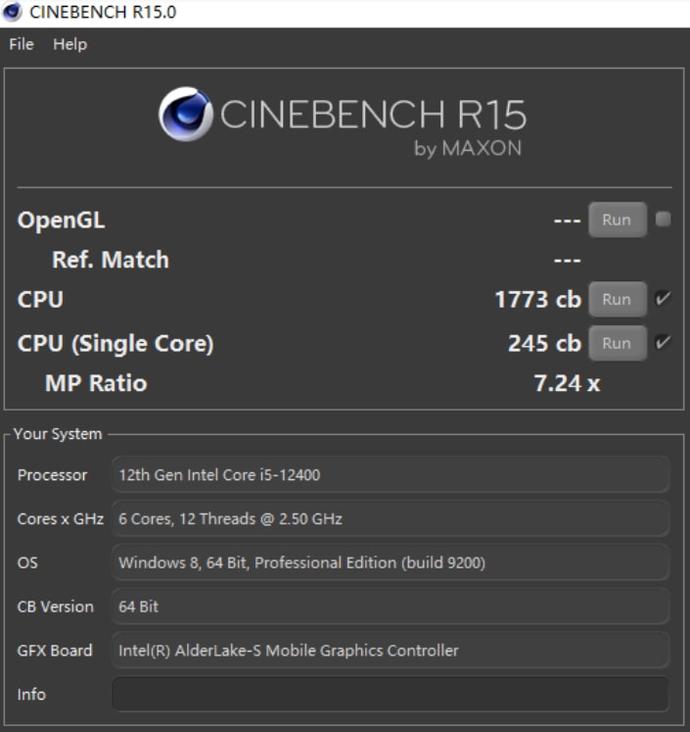The height and width of the screenshot is (732, 690).
Task: Select the 7.24 x MP Ratio value
Action: tap(567, 383)
